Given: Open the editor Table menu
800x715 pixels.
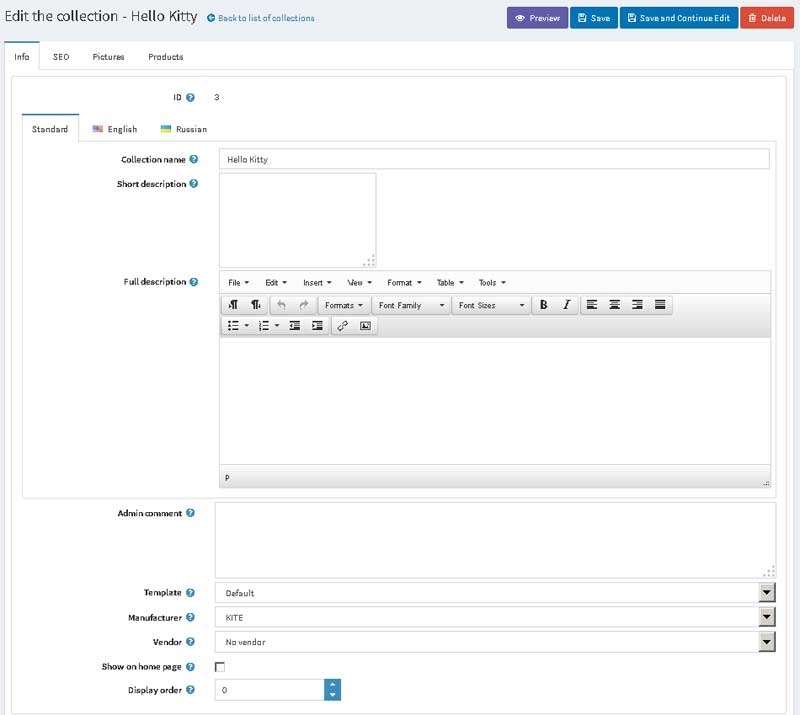Looking at the screenshot, I should (450, 283).
